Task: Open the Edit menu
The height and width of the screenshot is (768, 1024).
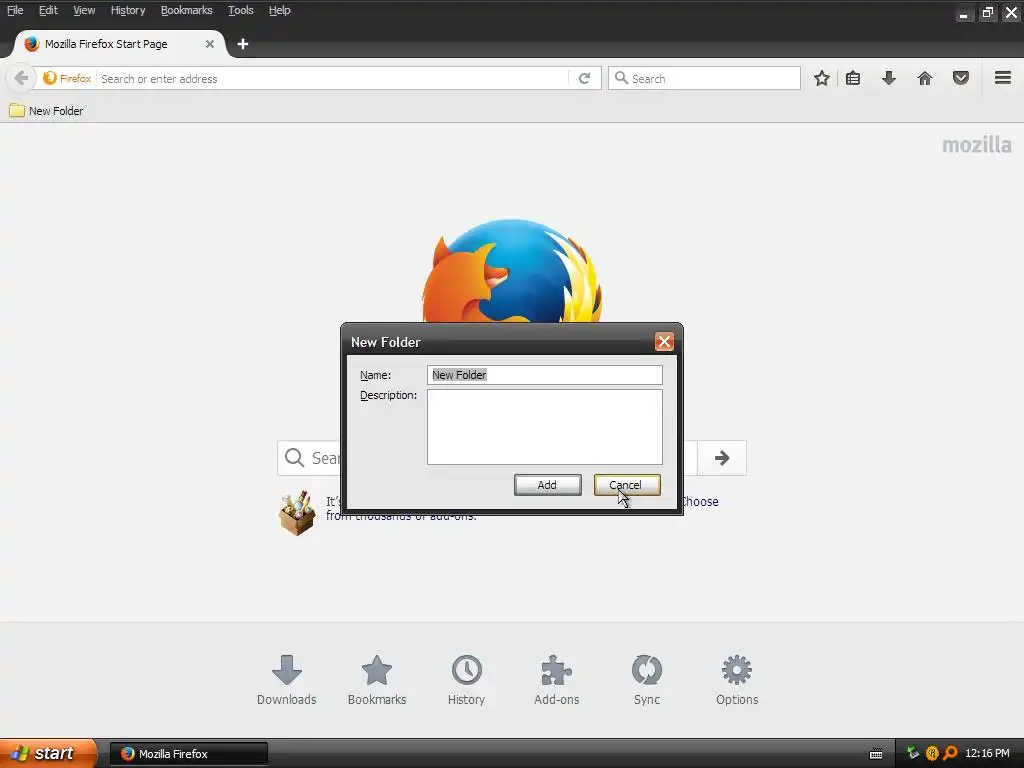Action: pos(48,10)
